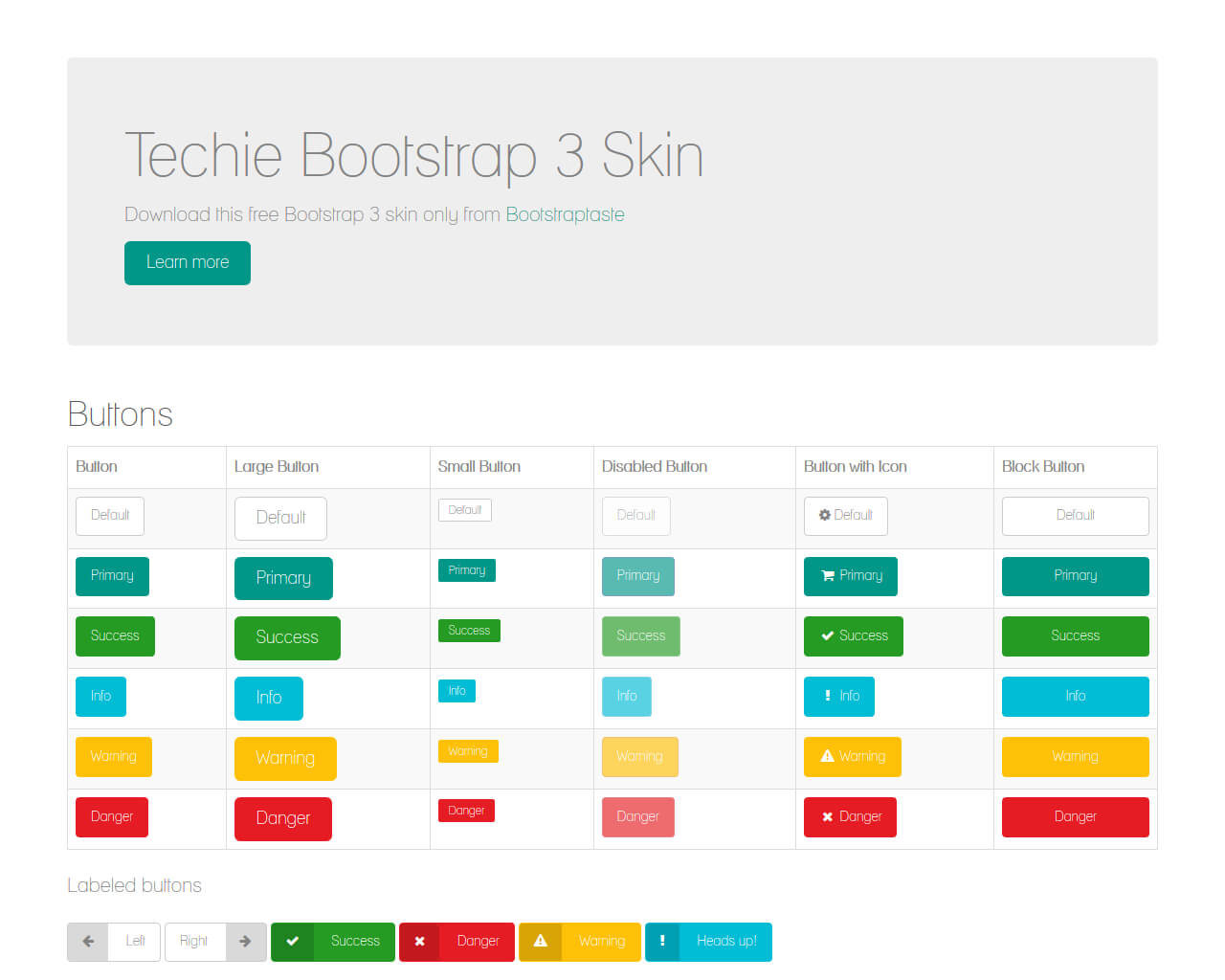
Task: Click the normal Danger button in Button column
Action: [112, 817]
